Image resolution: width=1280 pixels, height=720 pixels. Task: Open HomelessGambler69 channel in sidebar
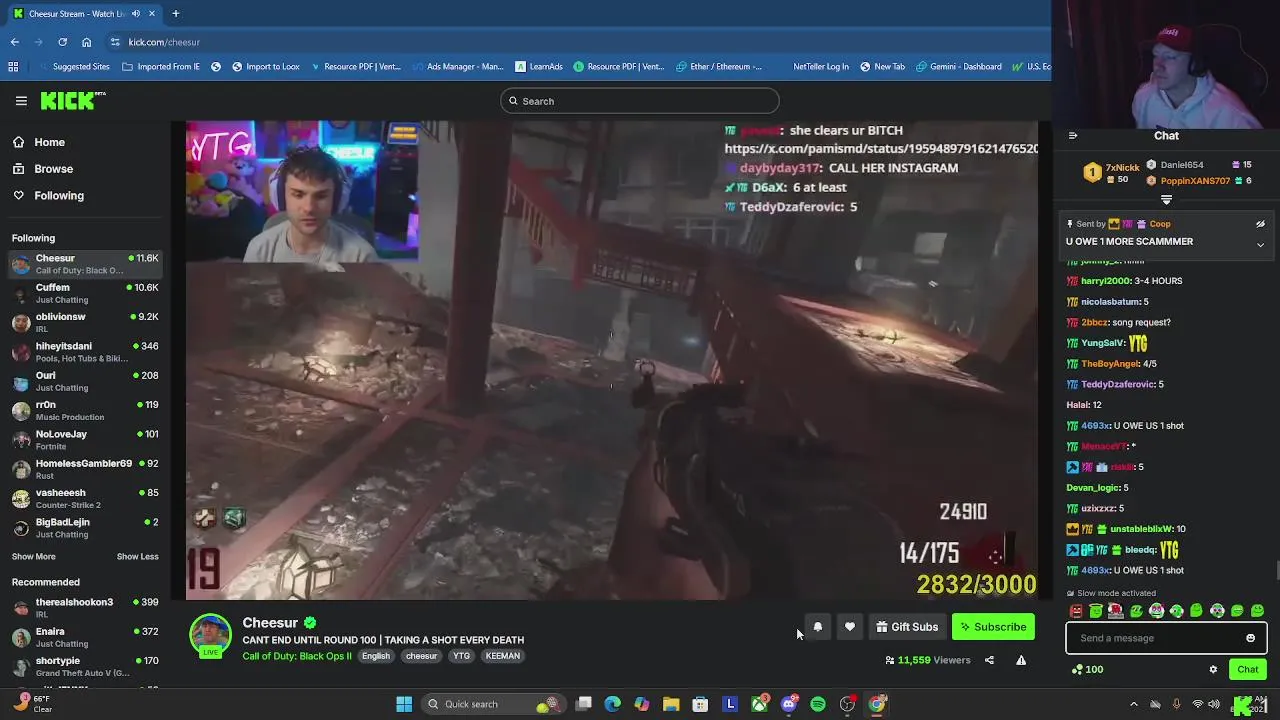click(x=85, y=469)
